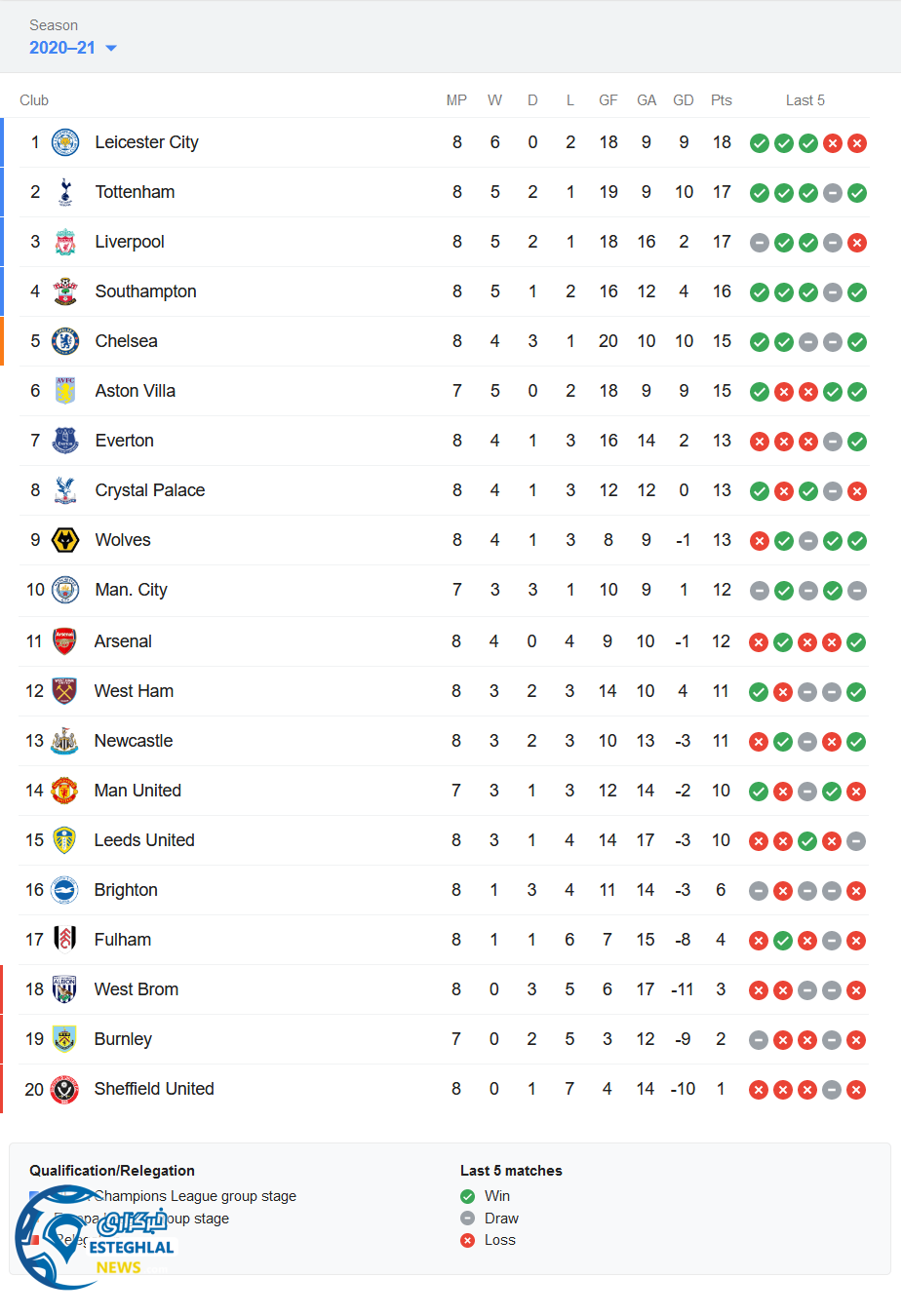Image resolution: width=903 pixels, height=1316 pixels.
Task: Open the Southampton team link
Action: click(x=145, y=291)
